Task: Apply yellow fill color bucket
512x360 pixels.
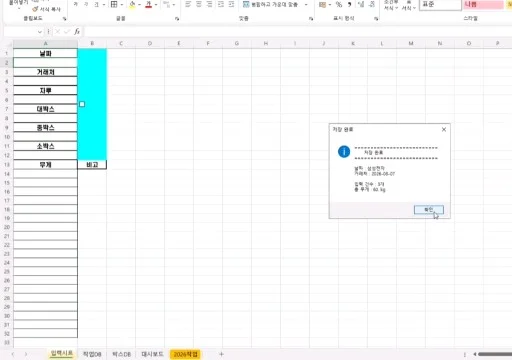Action: click(x=132, y=4)
